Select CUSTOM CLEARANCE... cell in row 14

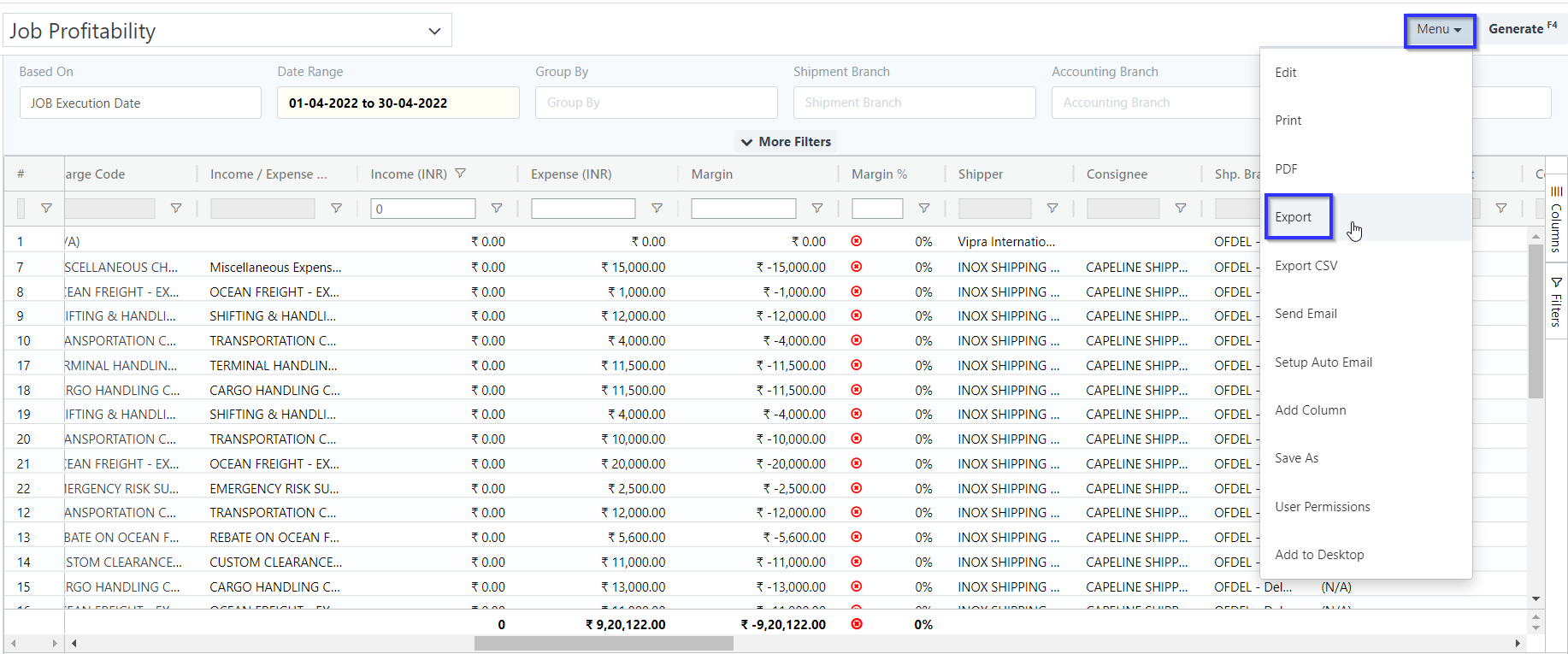click(x=276, y=563)
